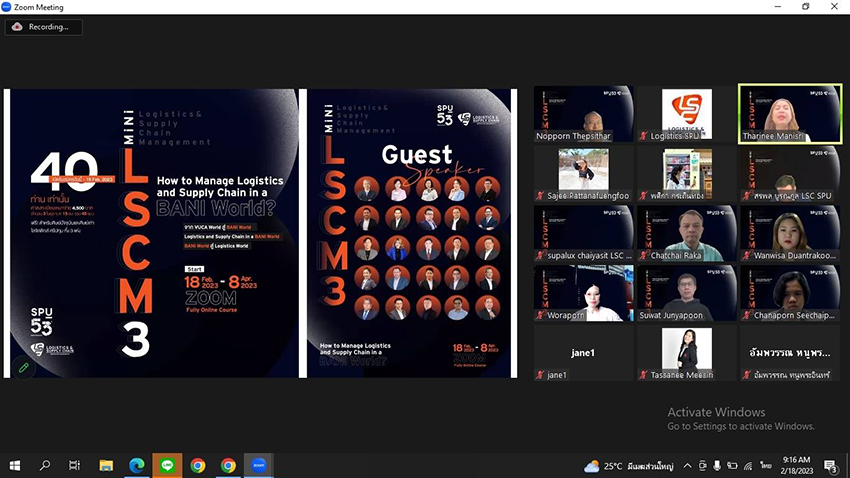The image size is (850, 478).
Task: Click muted mic icon beside Tassanee Meesiri
Action: (643, 374)
